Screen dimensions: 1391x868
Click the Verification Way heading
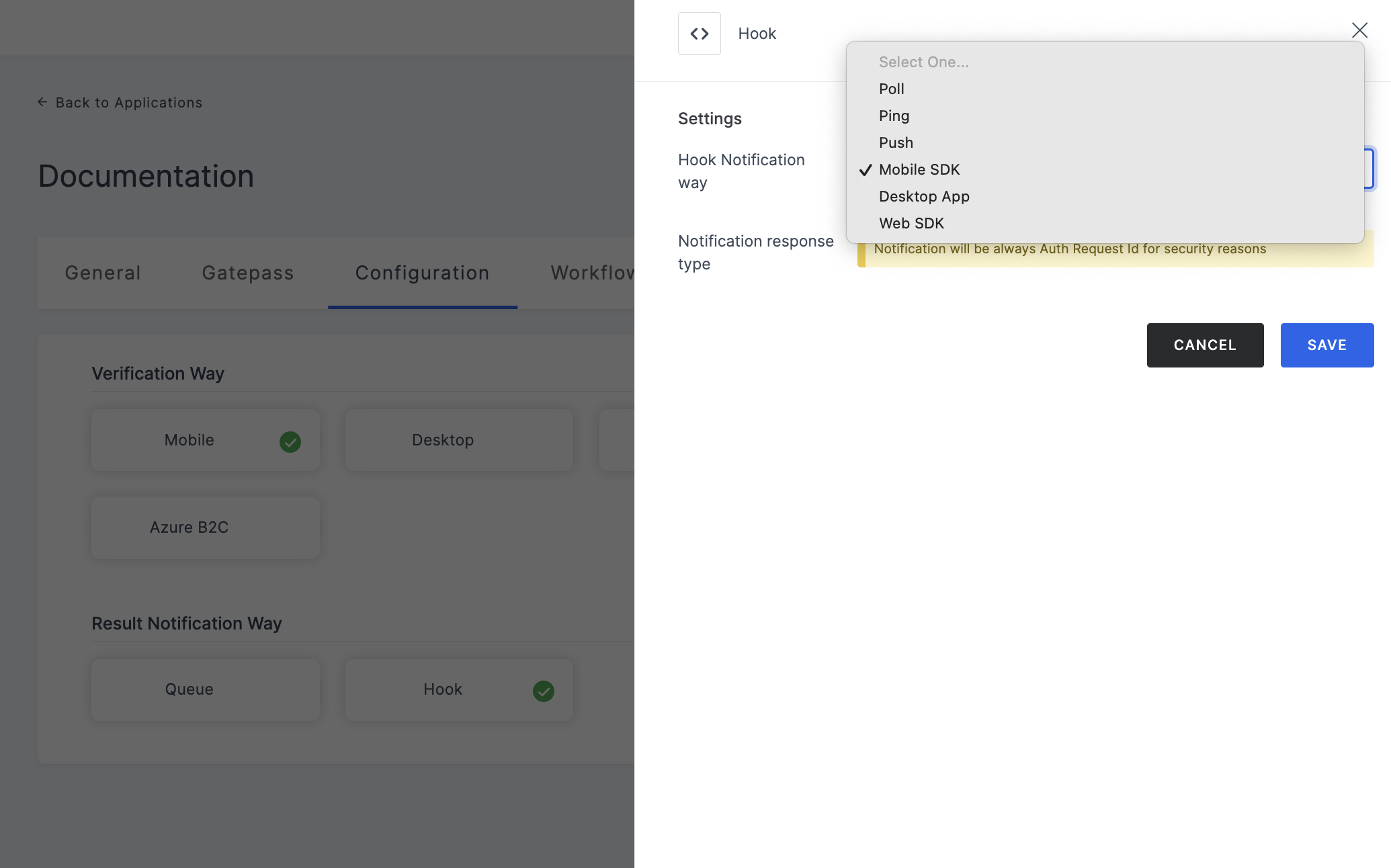pos(158,374)
